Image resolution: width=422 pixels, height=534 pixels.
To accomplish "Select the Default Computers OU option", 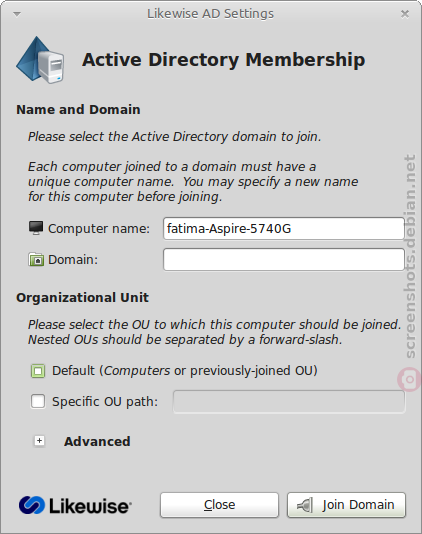I will pyautogui.click(x=38, y=371).
